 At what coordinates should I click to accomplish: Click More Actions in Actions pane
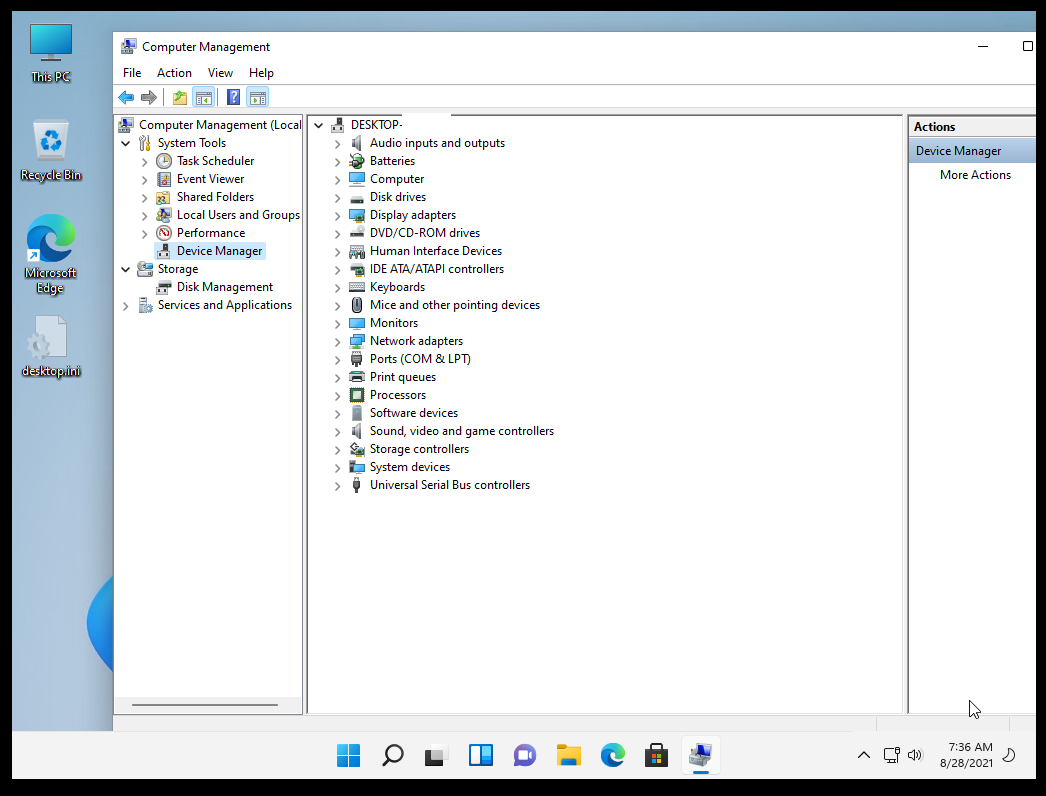click(975, 175)
